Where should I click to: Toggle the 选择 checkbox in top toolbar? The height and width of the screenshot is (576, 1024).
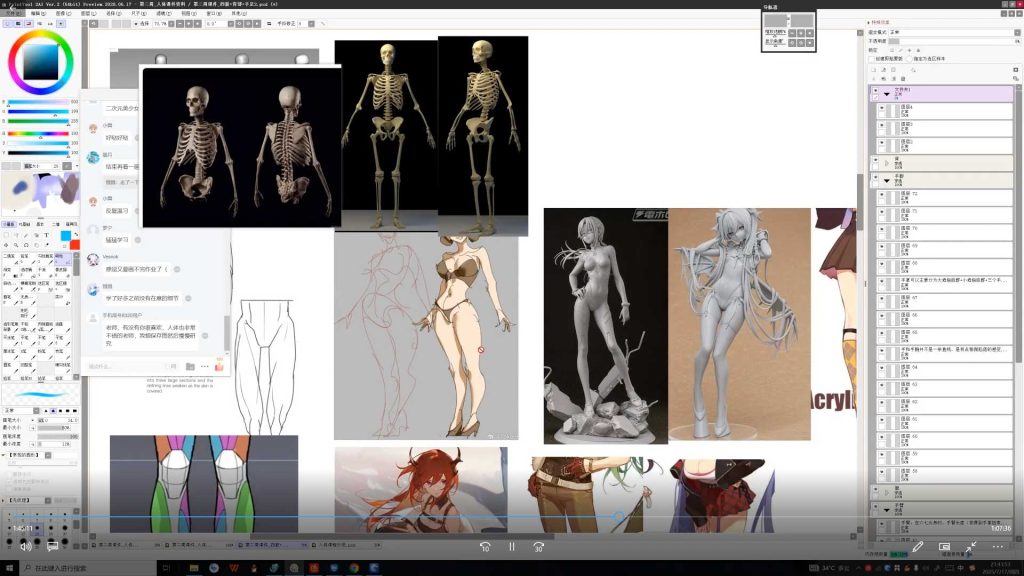point(136,24)
